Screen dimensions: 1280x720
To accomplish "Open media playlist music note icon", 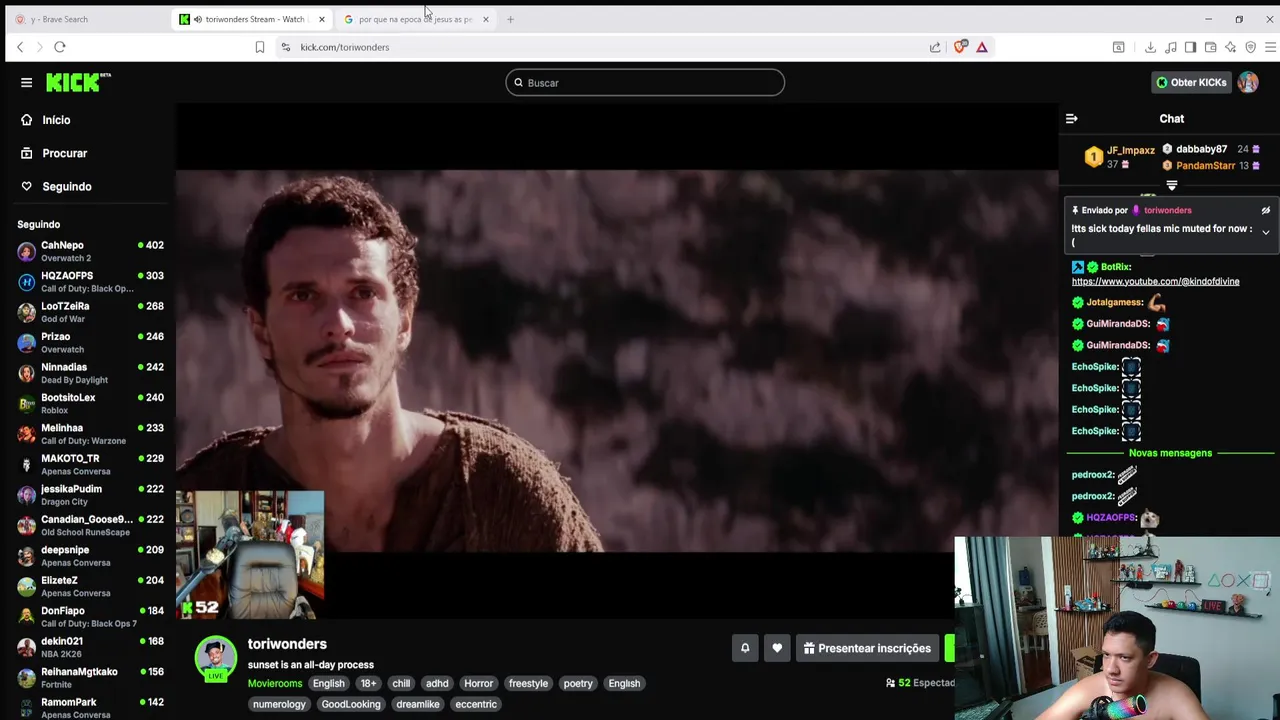I will click(1170, 47).
